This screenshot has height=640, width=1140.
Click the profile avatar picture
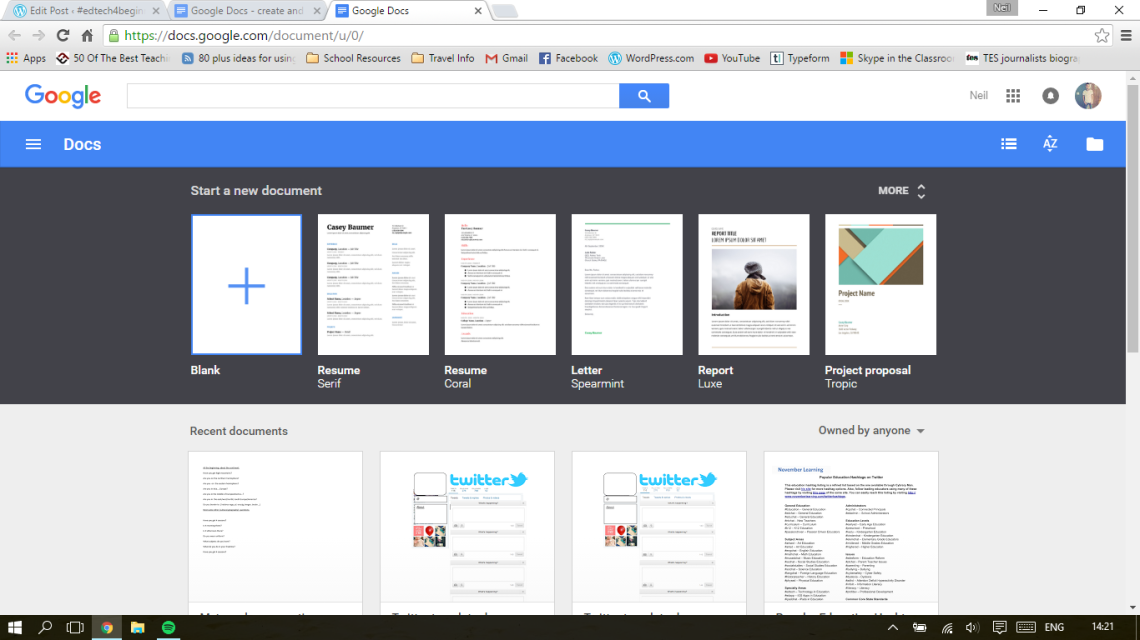1090,95
